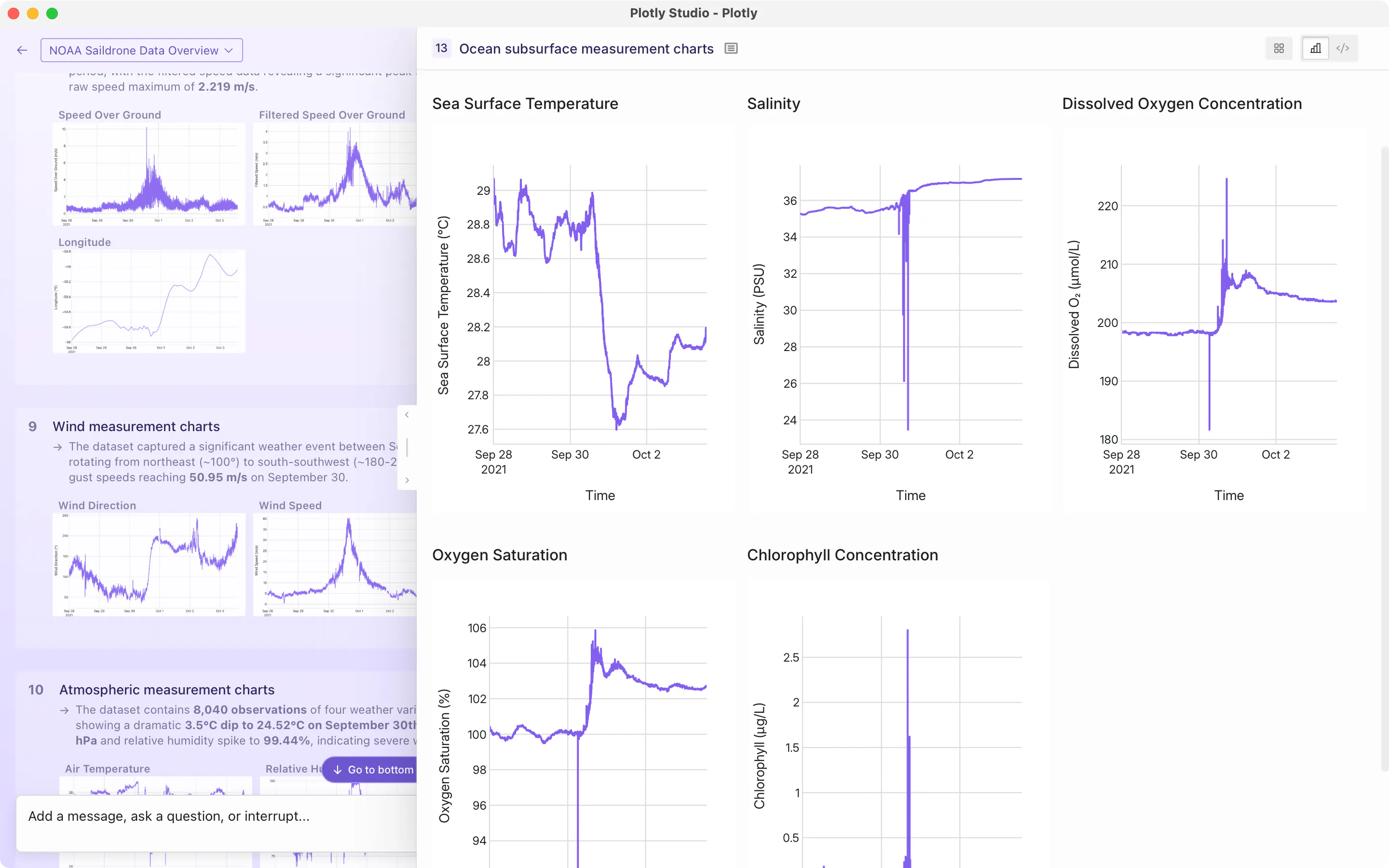Image resolution: width=1389 pixels, height=868 pixels.
Task: Click the macOS green maximize button
Action: (52, 13)
